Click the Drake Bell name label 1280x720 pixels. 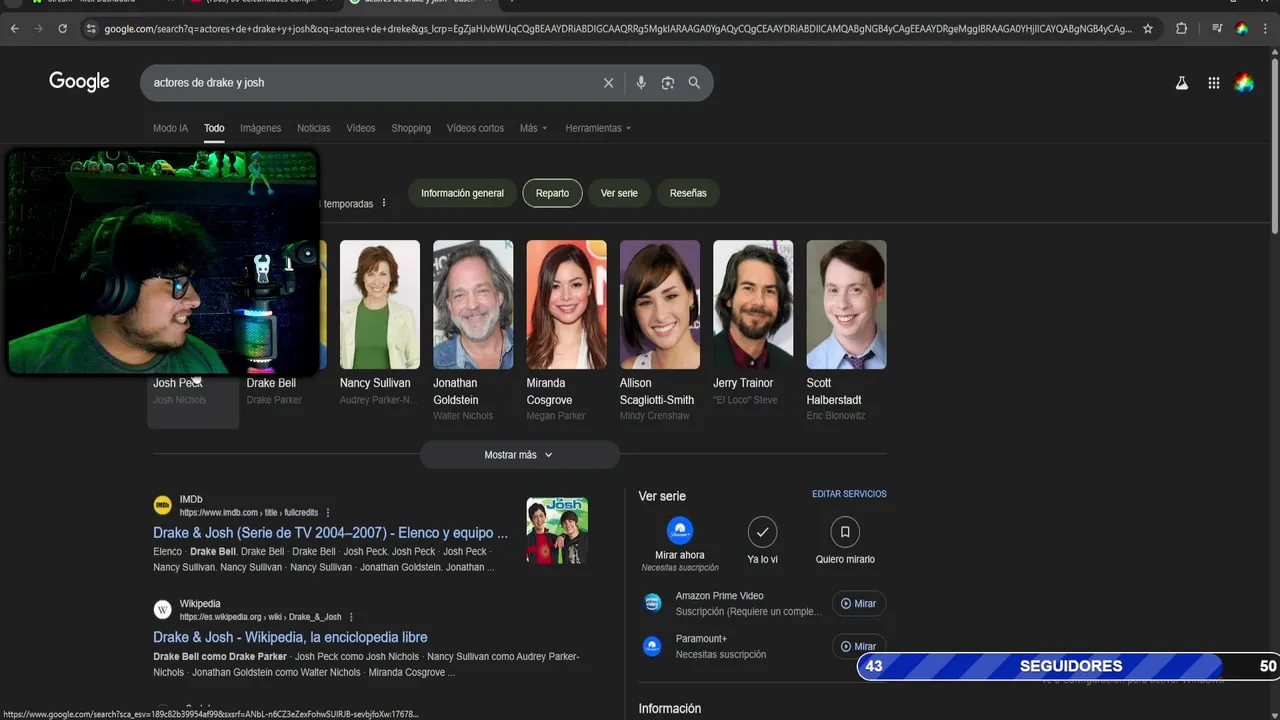click(x=271, y=383)
